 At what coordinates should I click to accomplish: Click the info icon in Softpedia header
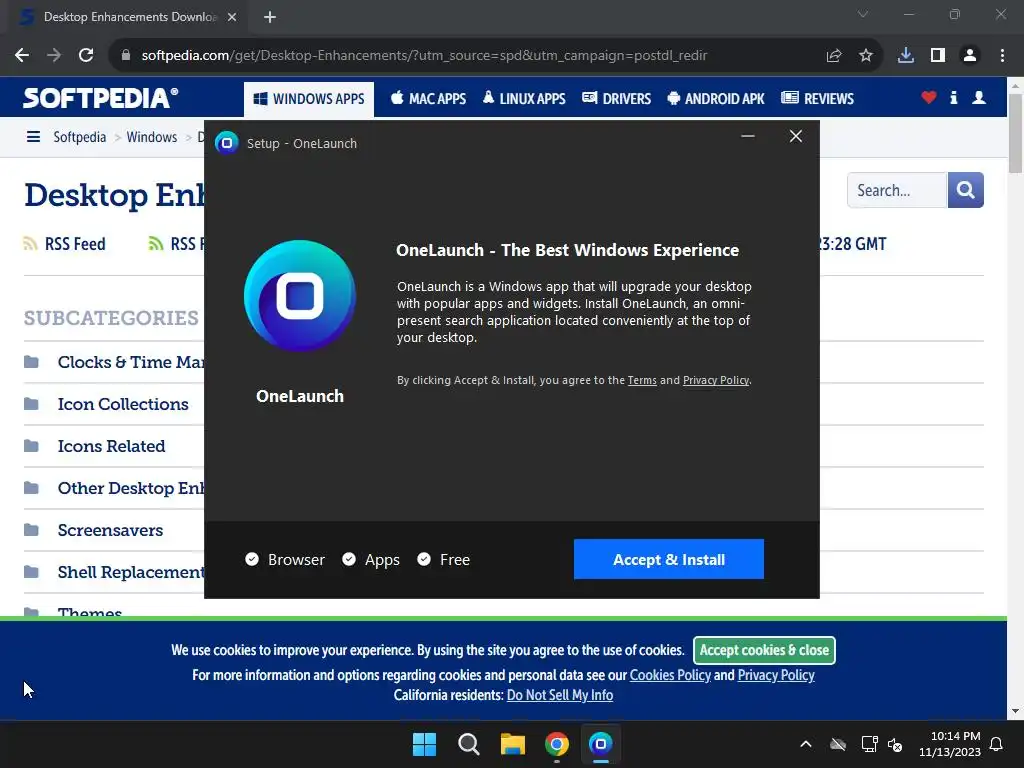pyautogui.click(x=953, y=98)
